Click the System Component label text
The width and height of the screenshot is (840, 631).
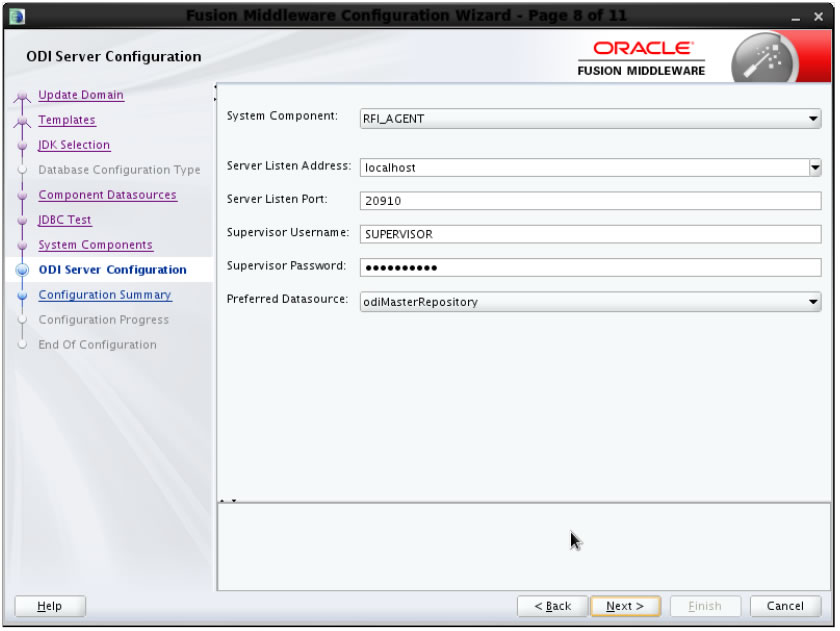[x=282, y=116]
